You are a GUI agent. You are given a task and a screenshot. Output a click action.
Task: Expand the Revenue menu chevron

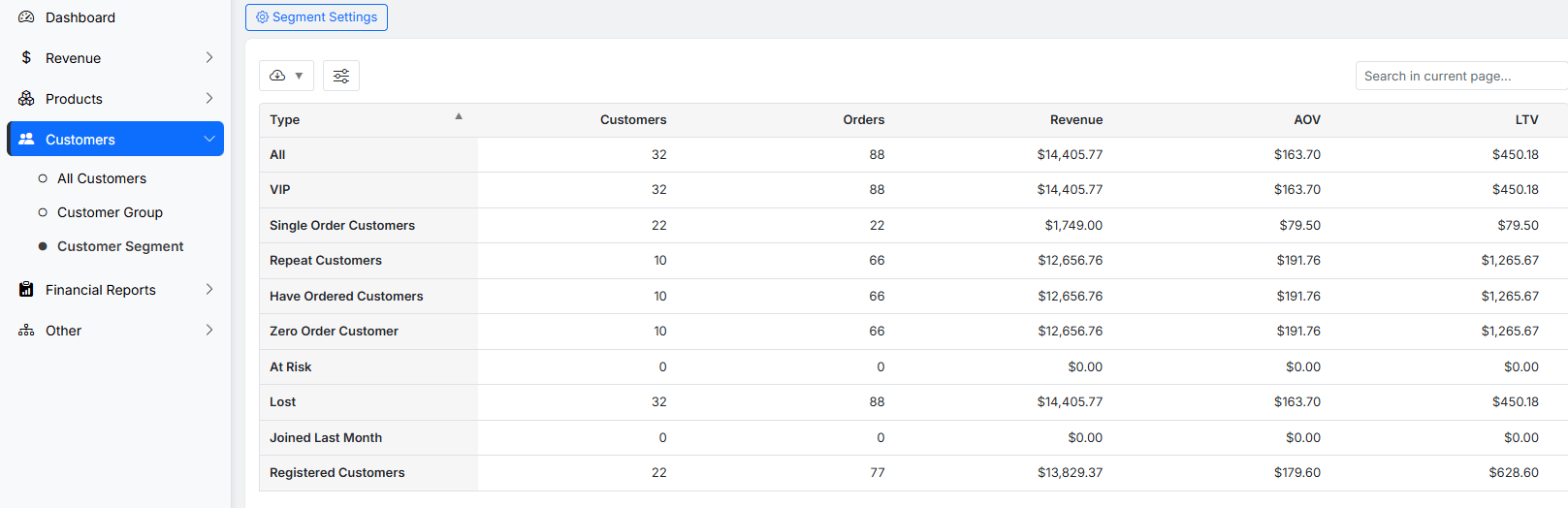point(209,58)
